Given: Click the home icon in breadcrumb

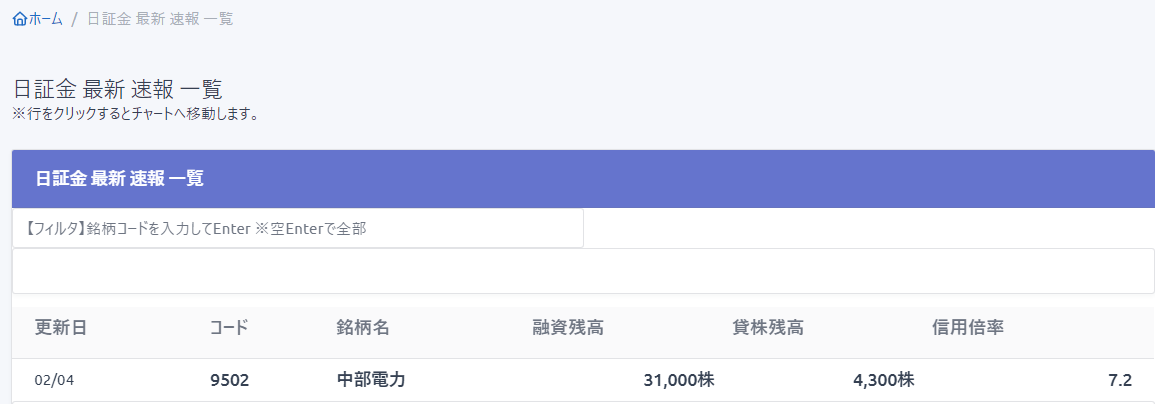Looking at the screenshot, I should (20, 19).
